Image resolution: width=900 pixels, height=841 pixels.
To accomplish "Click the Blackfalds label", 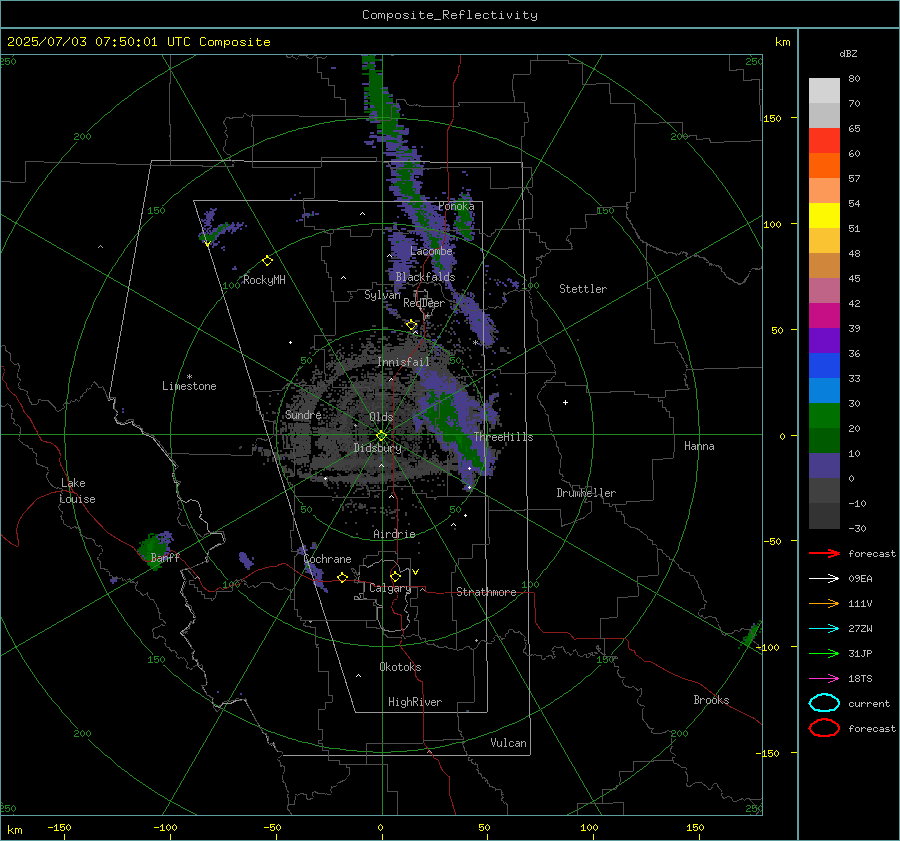I will click(425, 277).
